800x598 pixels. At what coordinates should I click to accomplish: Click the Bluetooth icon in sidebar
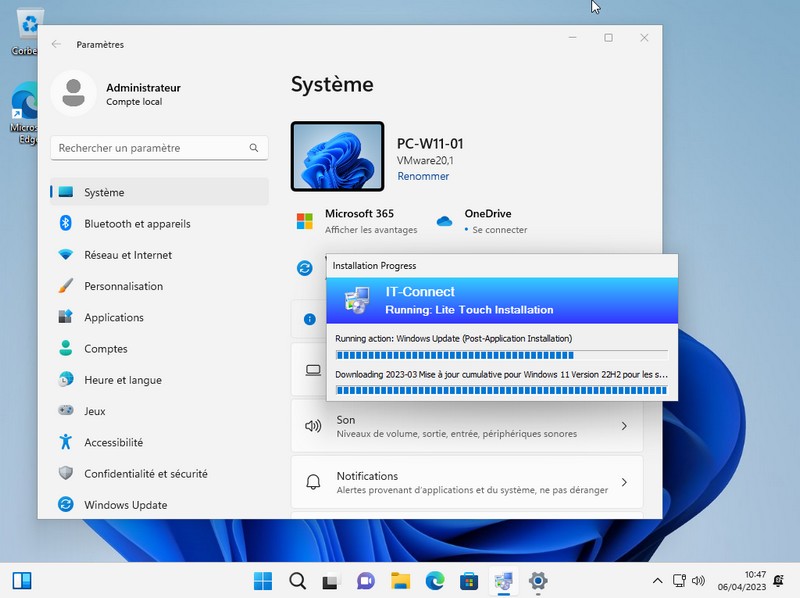[65, 223]
